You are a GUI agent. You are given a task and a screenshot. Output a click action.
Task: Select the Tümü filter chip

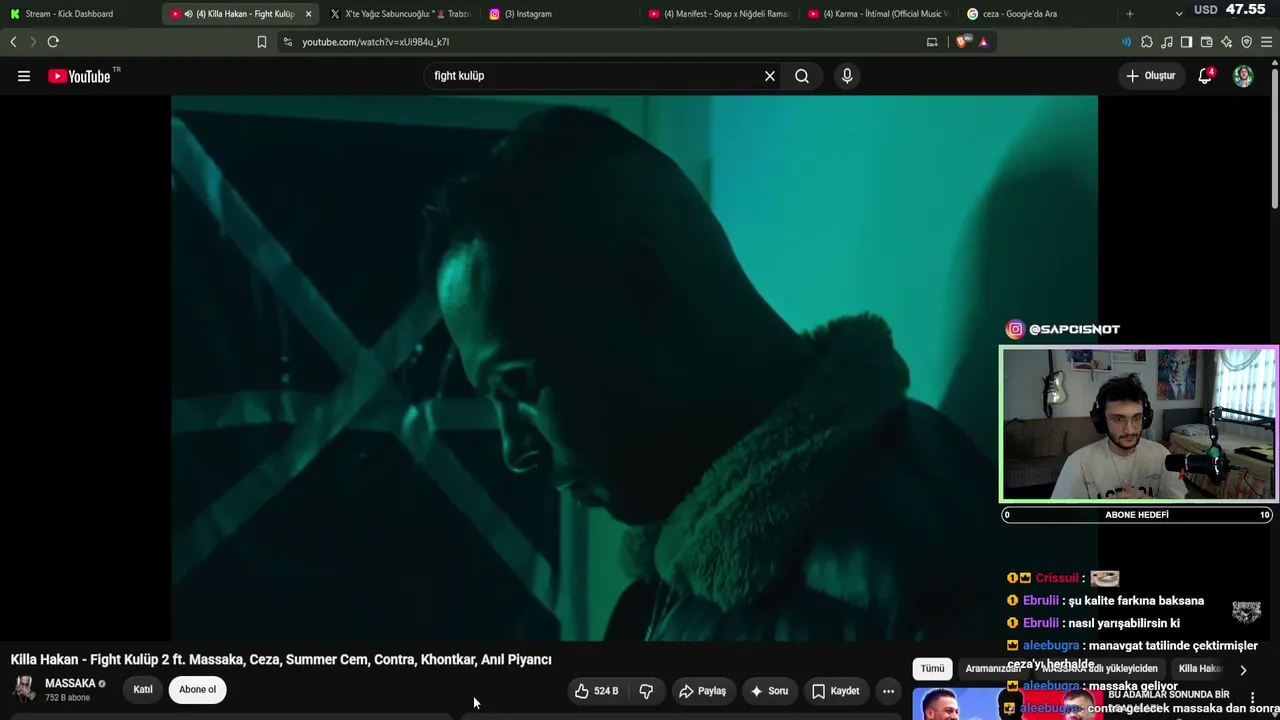[932, 669]
